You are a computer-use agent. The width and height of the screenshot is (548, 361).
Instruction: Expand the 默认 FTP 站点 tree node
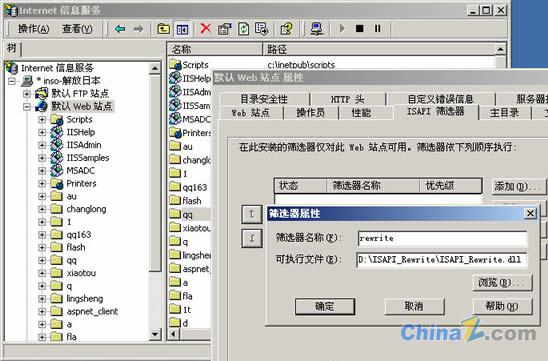point(27,94)
